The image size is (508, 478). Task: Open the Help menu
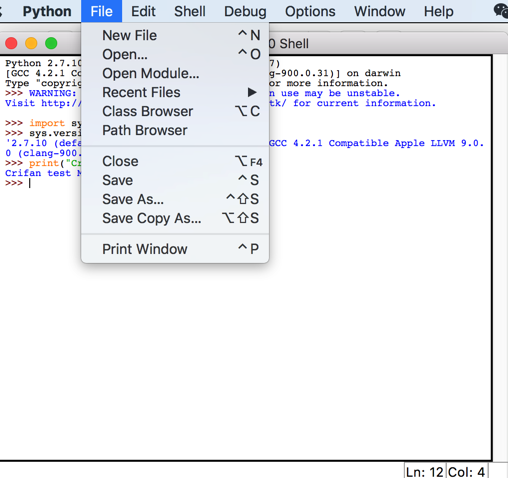[438, 11]
